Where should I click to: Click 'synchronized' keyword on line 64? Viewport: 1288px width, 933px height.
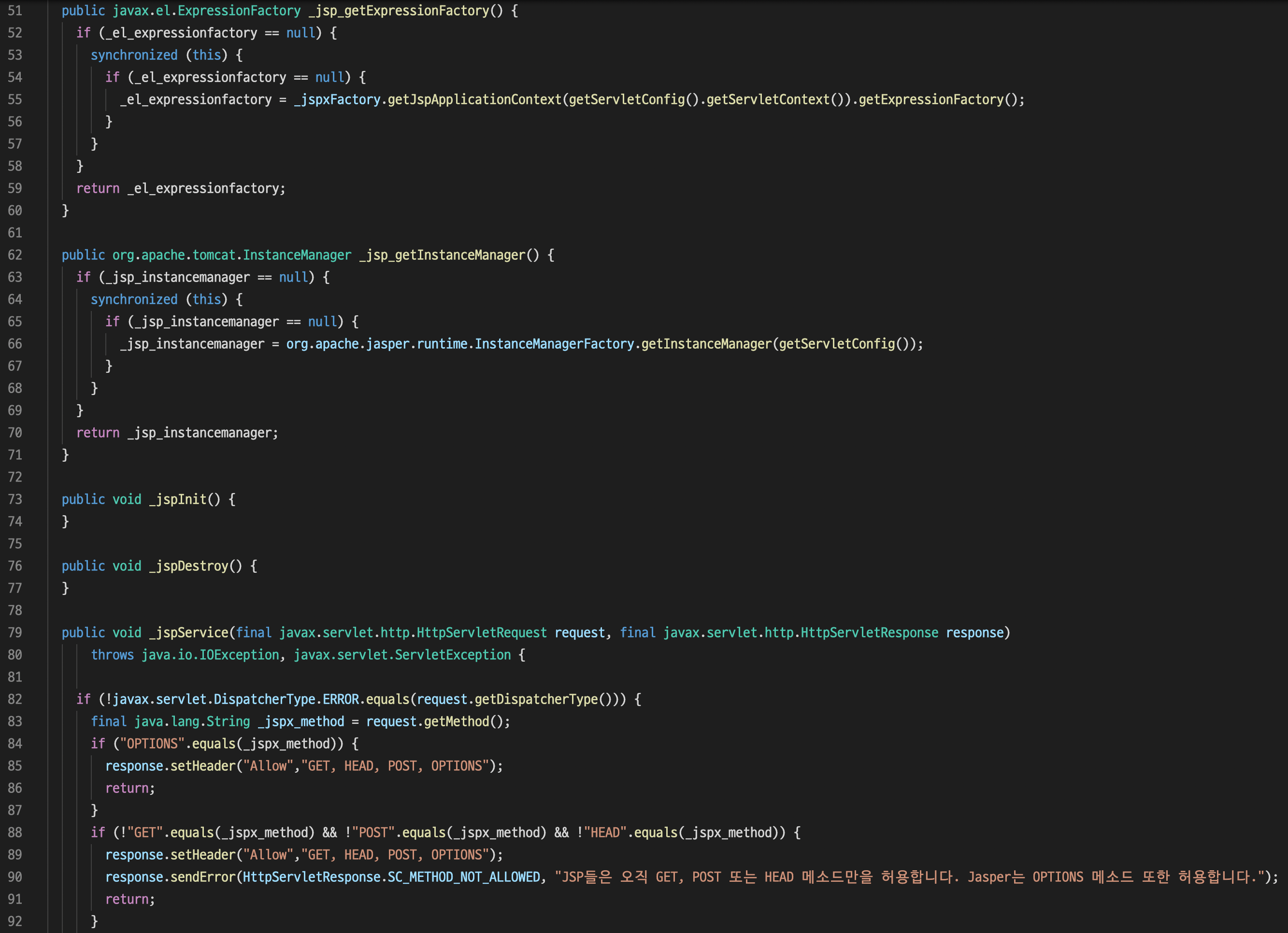click(134, 299)
